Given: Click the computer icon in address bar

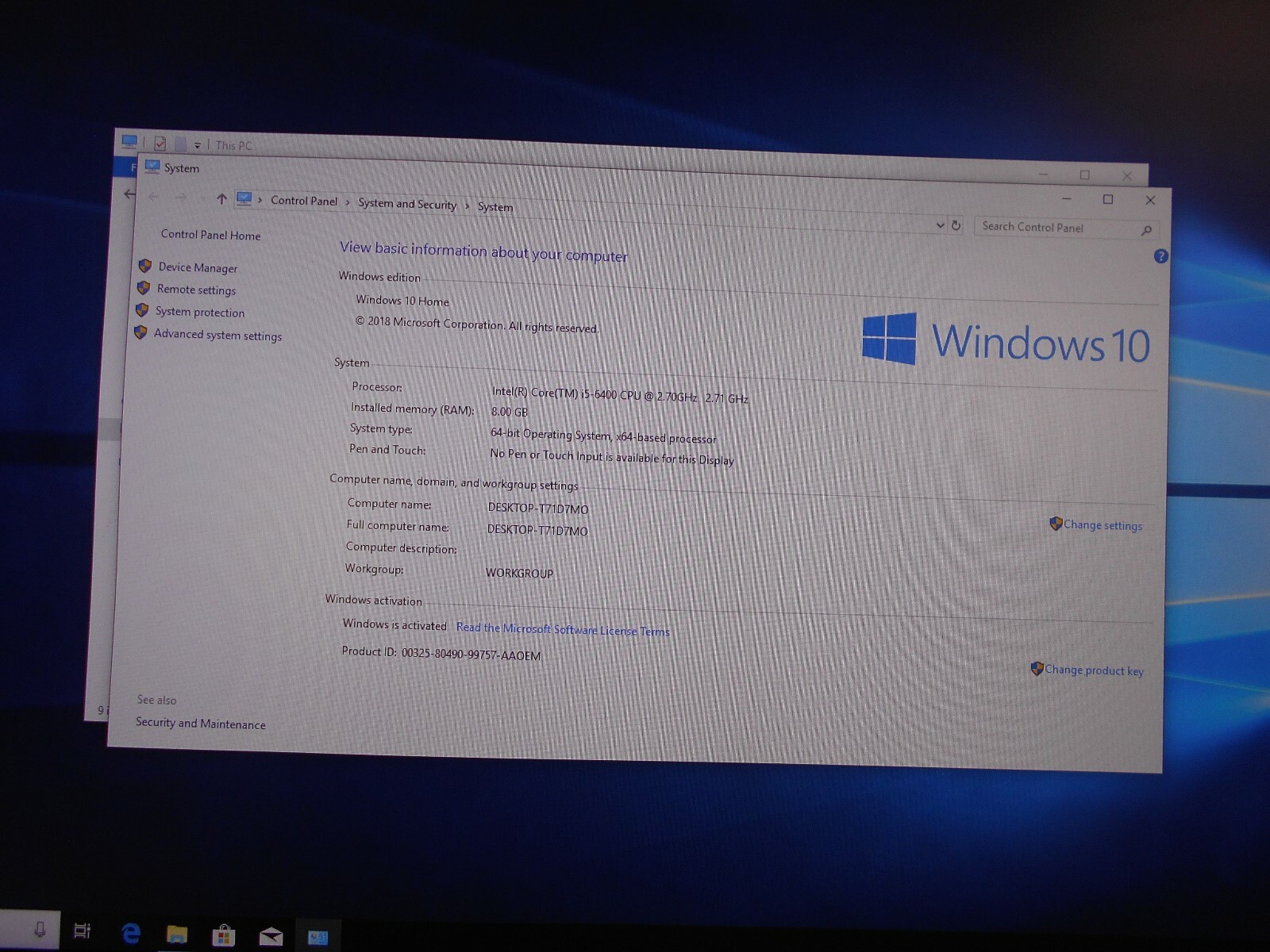Looking at the screenshot, I should point(244,198).
